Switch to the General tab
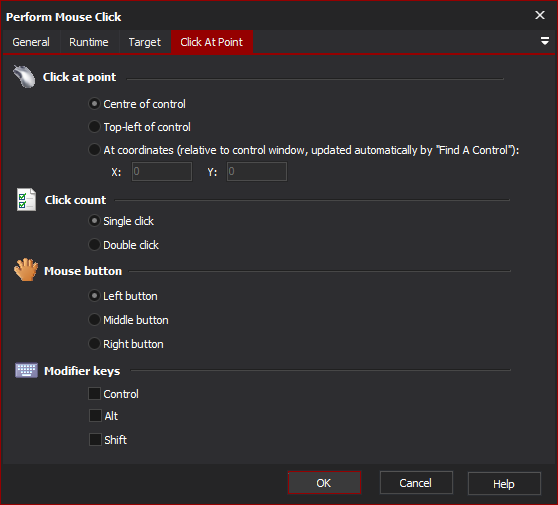The image size is (558, 505). [x=31, y=42]
